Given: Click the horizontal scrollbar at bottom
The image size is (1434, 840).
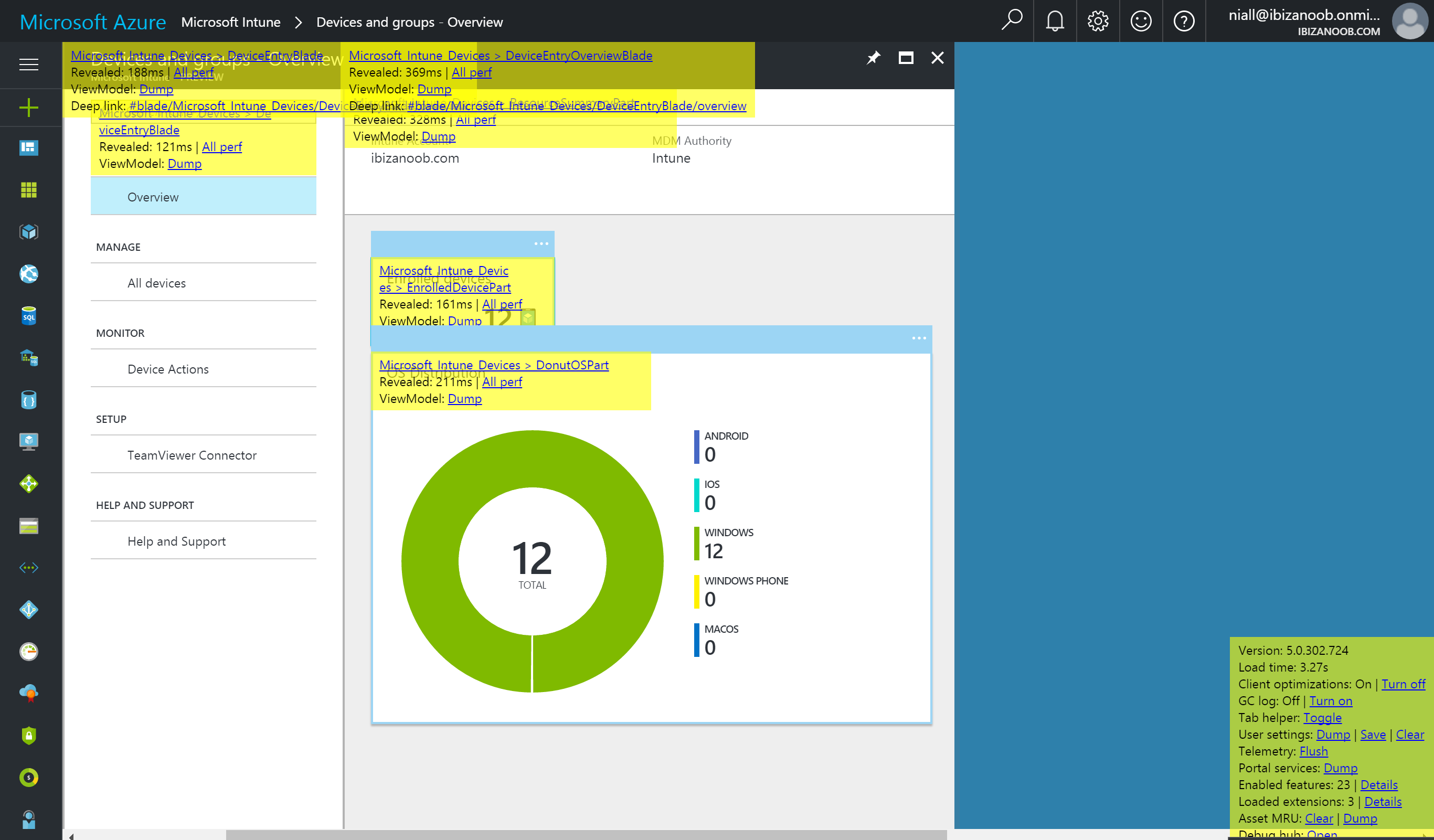Looking at the screenshot, I should click(586, 835).
